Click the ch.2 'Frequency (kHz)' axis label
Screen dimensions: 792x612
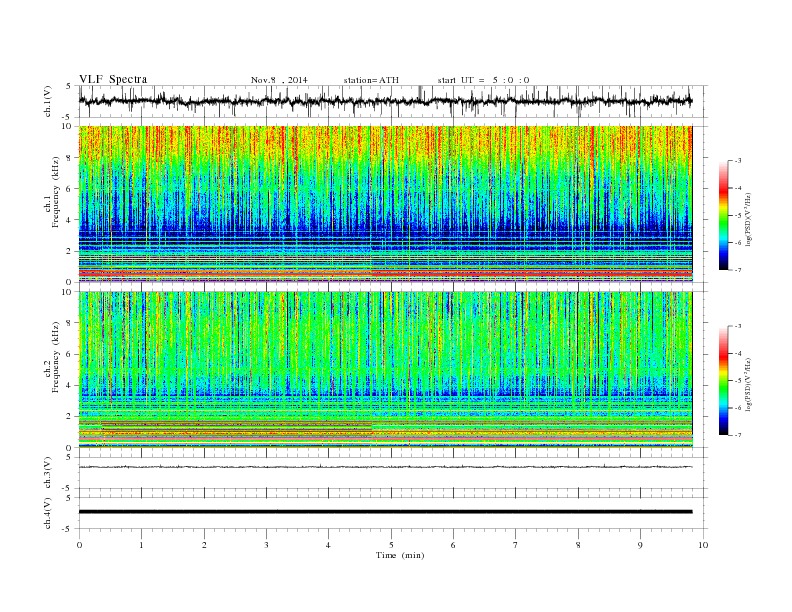pos(55,357)
